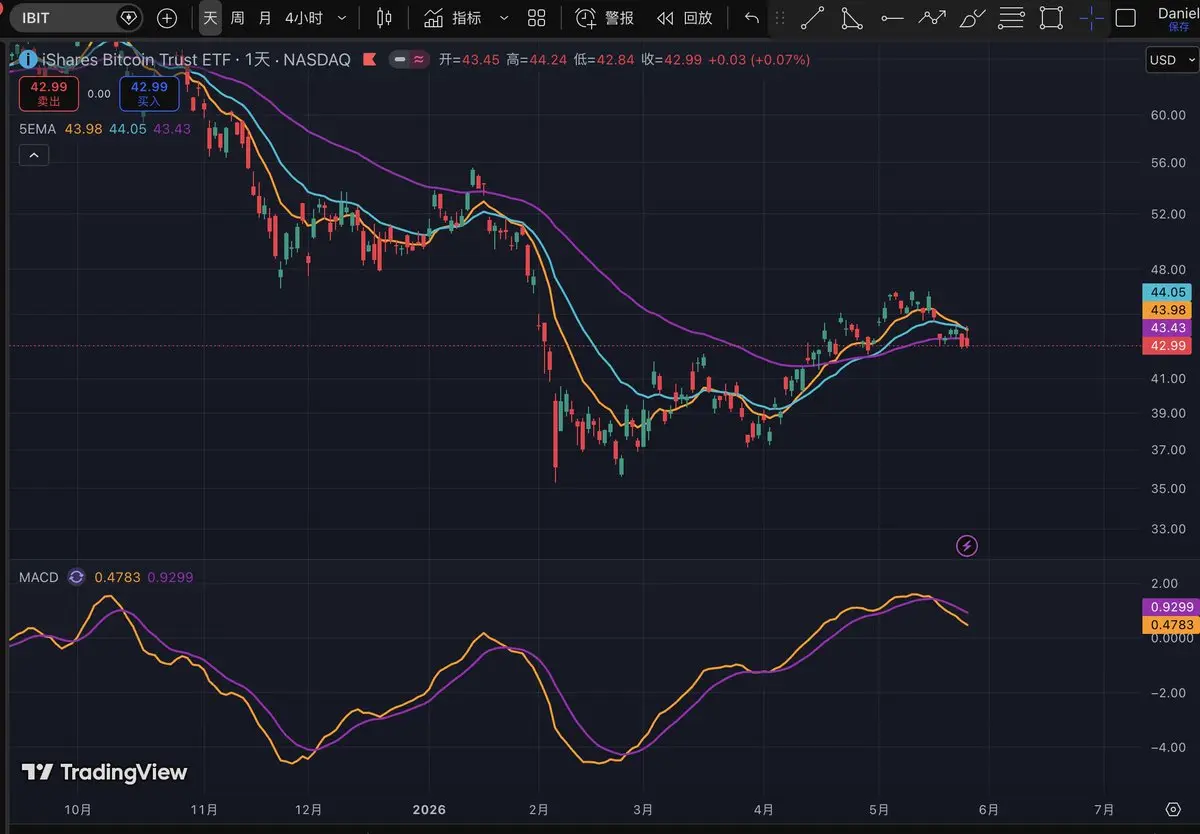This screenshot has height=834, width=1200.
Task: Click the purple circular refresh icon beside MACD
Action: [77, 577]
